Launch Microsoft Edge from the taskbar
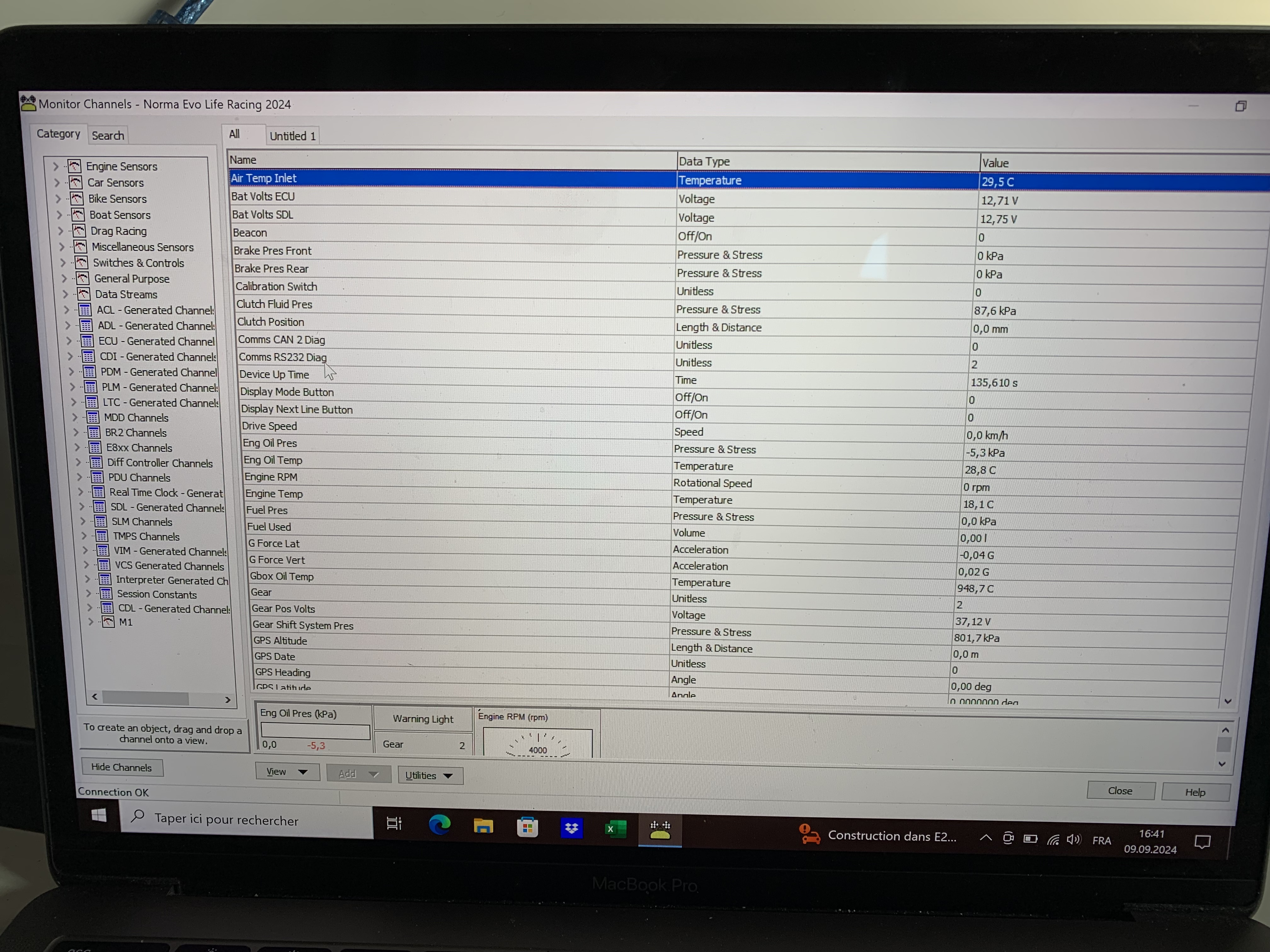1270x952 pixels. pyautogui.click(x=440, y=825)
